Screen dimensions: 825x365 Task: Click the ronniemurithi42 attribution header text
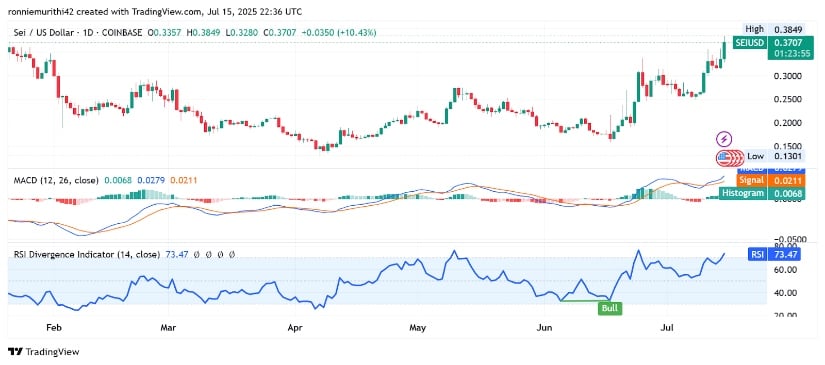tap(155, 11)
